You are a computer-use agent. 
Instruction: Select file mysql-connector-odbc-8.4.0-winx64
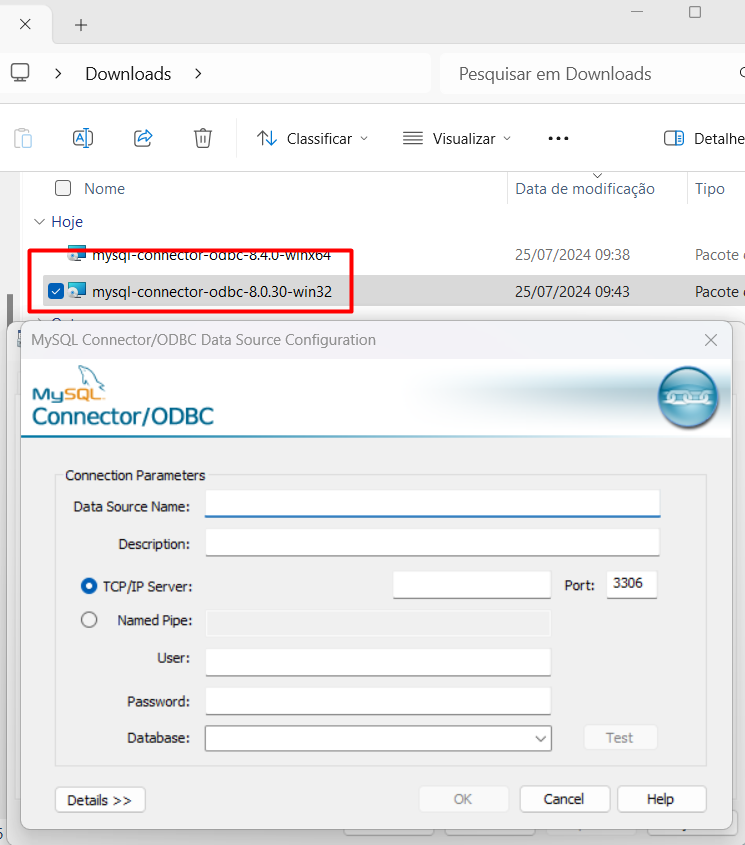(211, 255)
